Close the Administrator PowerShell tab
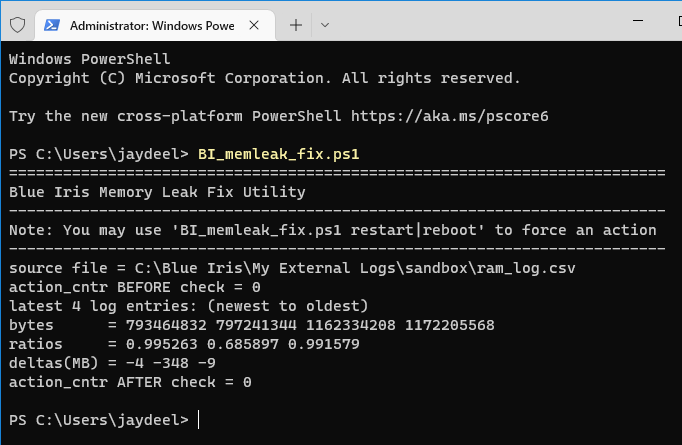 [254, 25]
